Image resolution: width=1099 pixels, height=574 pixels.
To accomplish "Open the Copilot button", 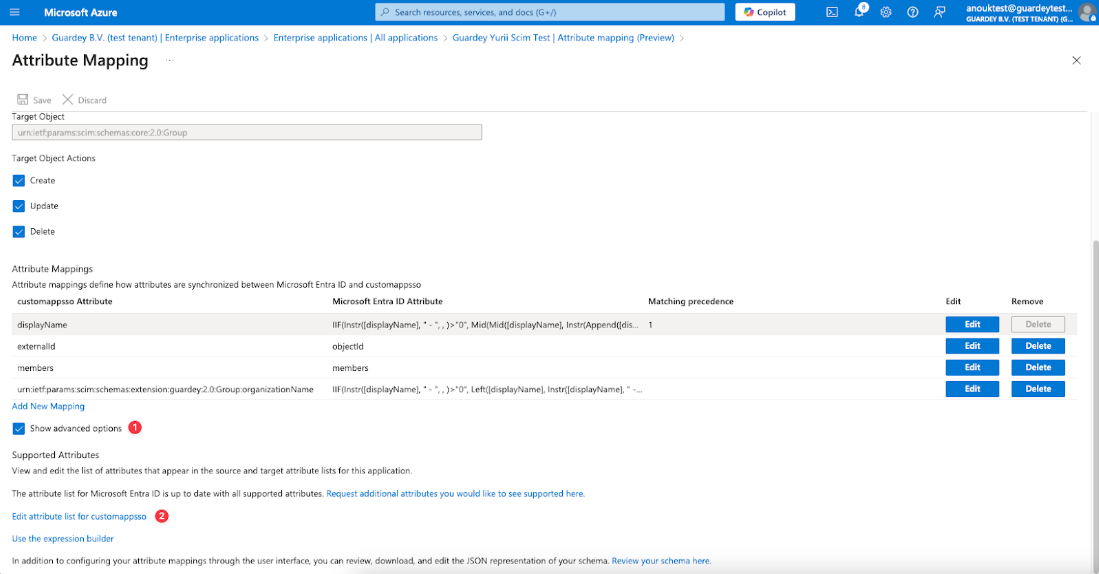I will click(766, 12).
